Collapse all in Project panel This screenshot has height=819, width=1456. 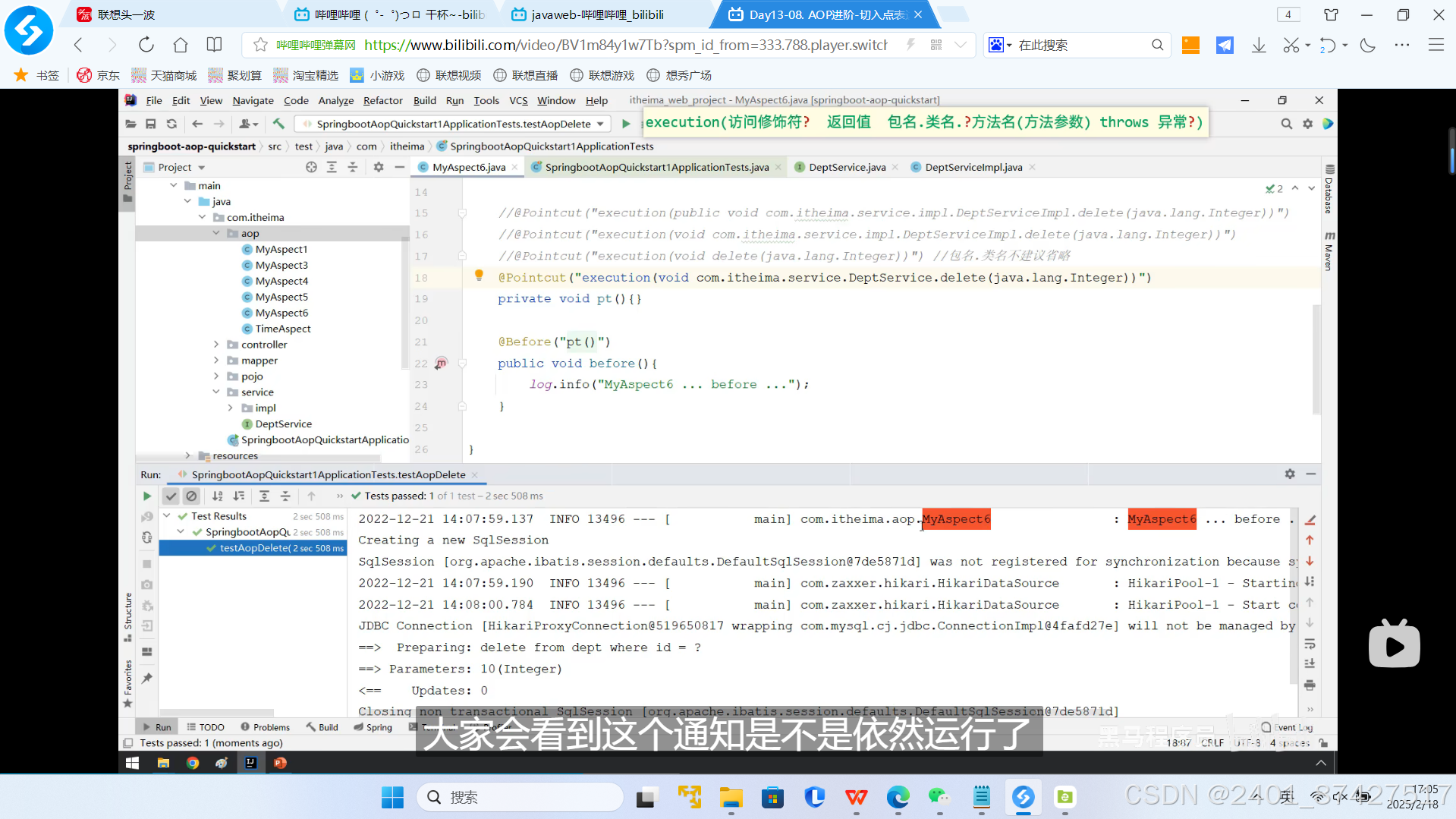pos(352,167)
